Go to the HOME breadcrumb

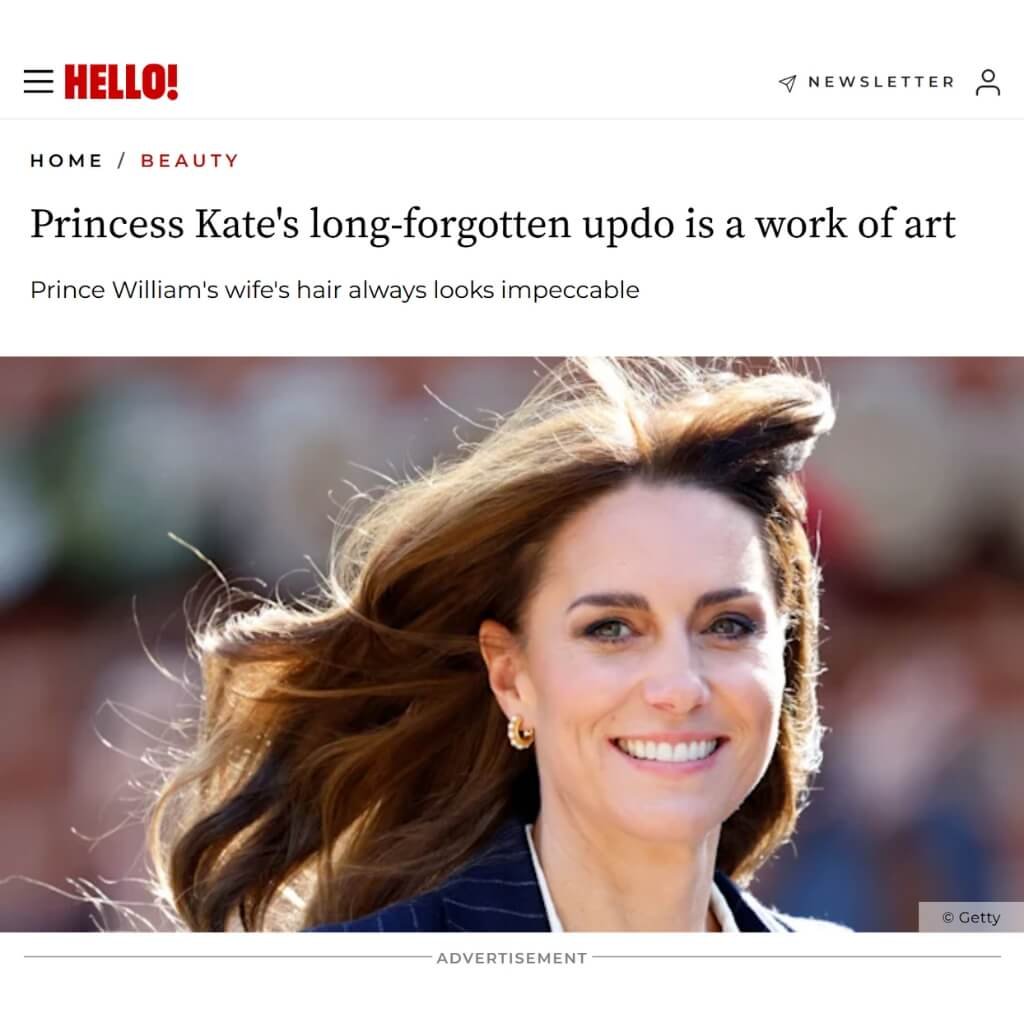(x=67, y=161)
